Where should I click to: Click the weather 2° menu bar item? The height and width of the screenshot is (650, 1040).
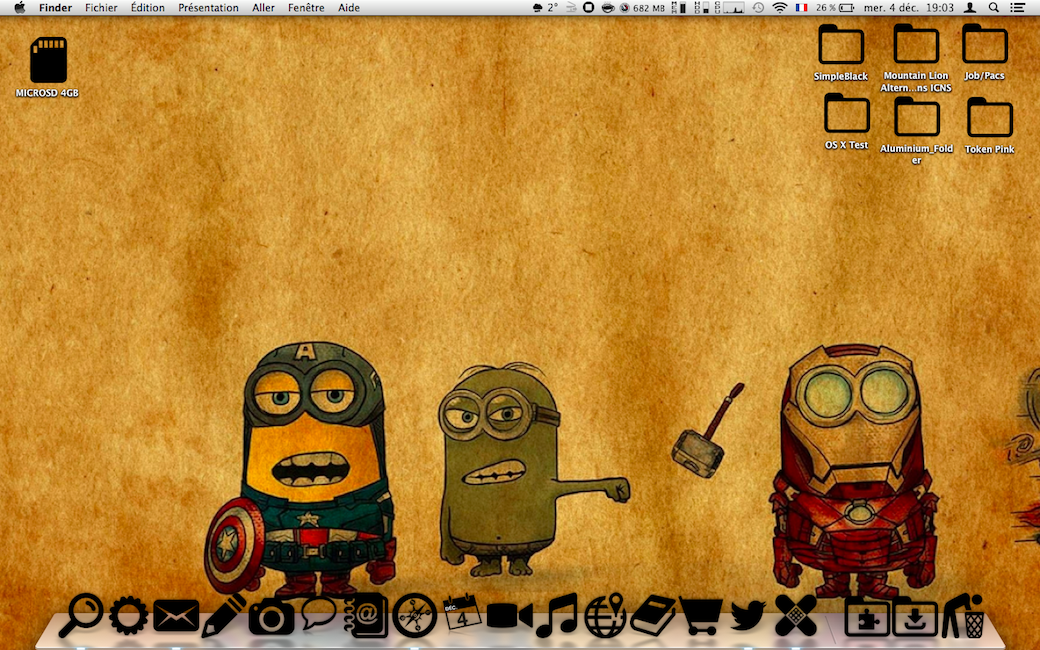(545, 7)
